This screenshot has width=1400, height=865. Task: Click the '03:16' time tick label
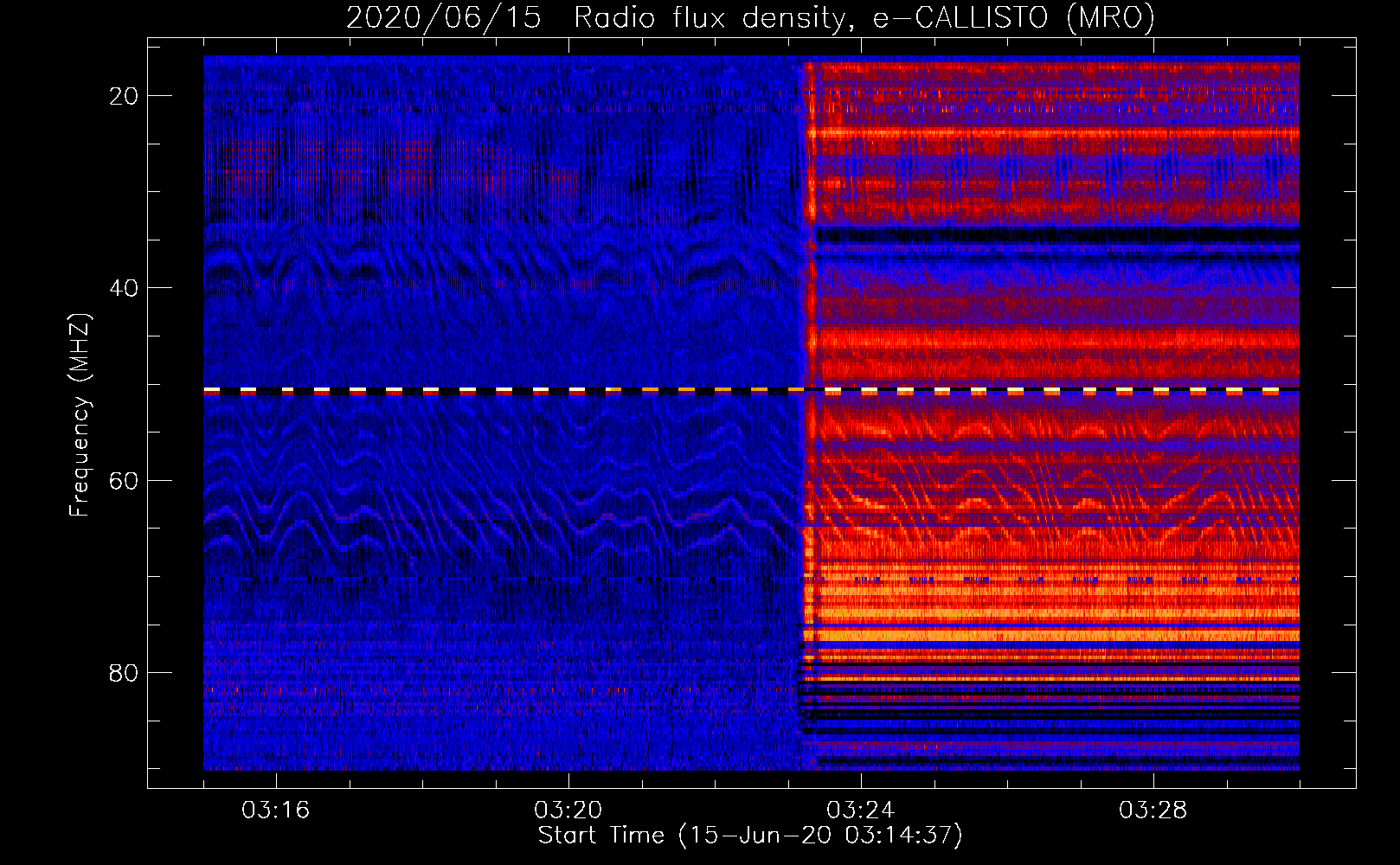[x=276, y=811]
